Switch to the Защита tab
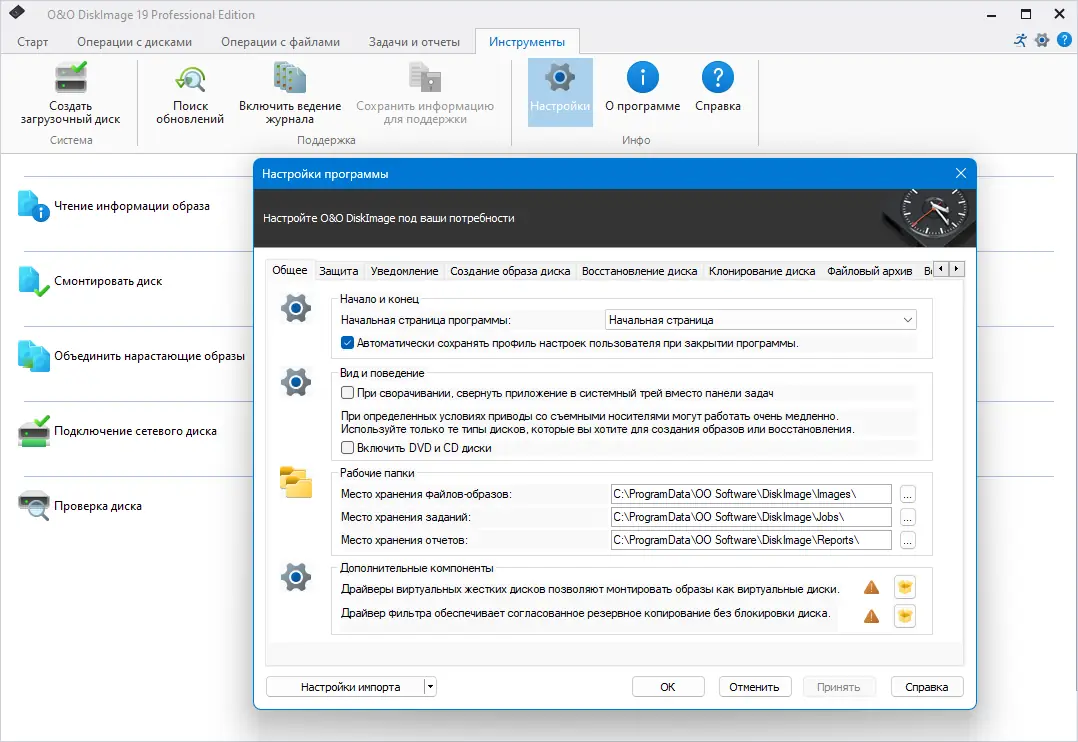The image size is (1078, 742). 339,269
